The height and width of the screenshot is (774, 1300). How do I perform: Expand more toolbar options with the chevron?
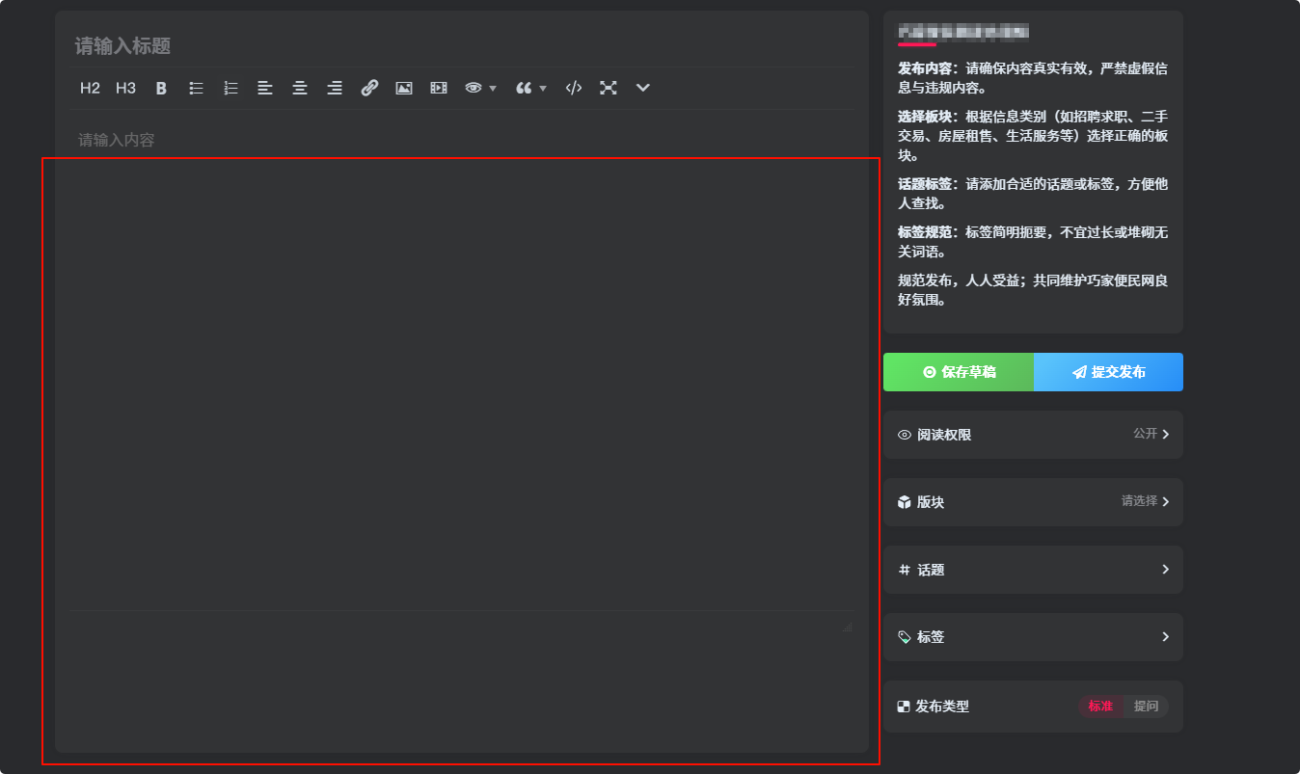642,88
